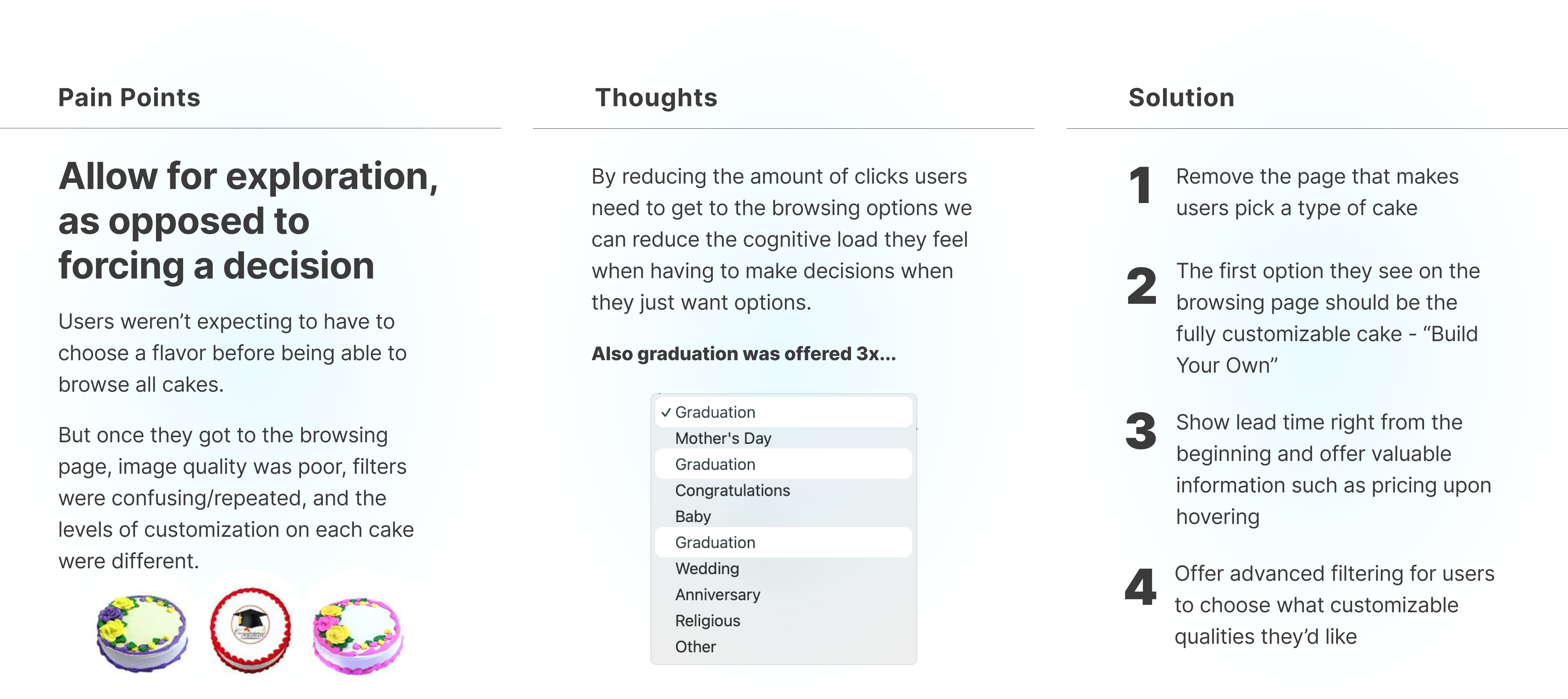Click the large number 1 marker
Viewport: 1568px width, 699px height.
point(1140,185)
